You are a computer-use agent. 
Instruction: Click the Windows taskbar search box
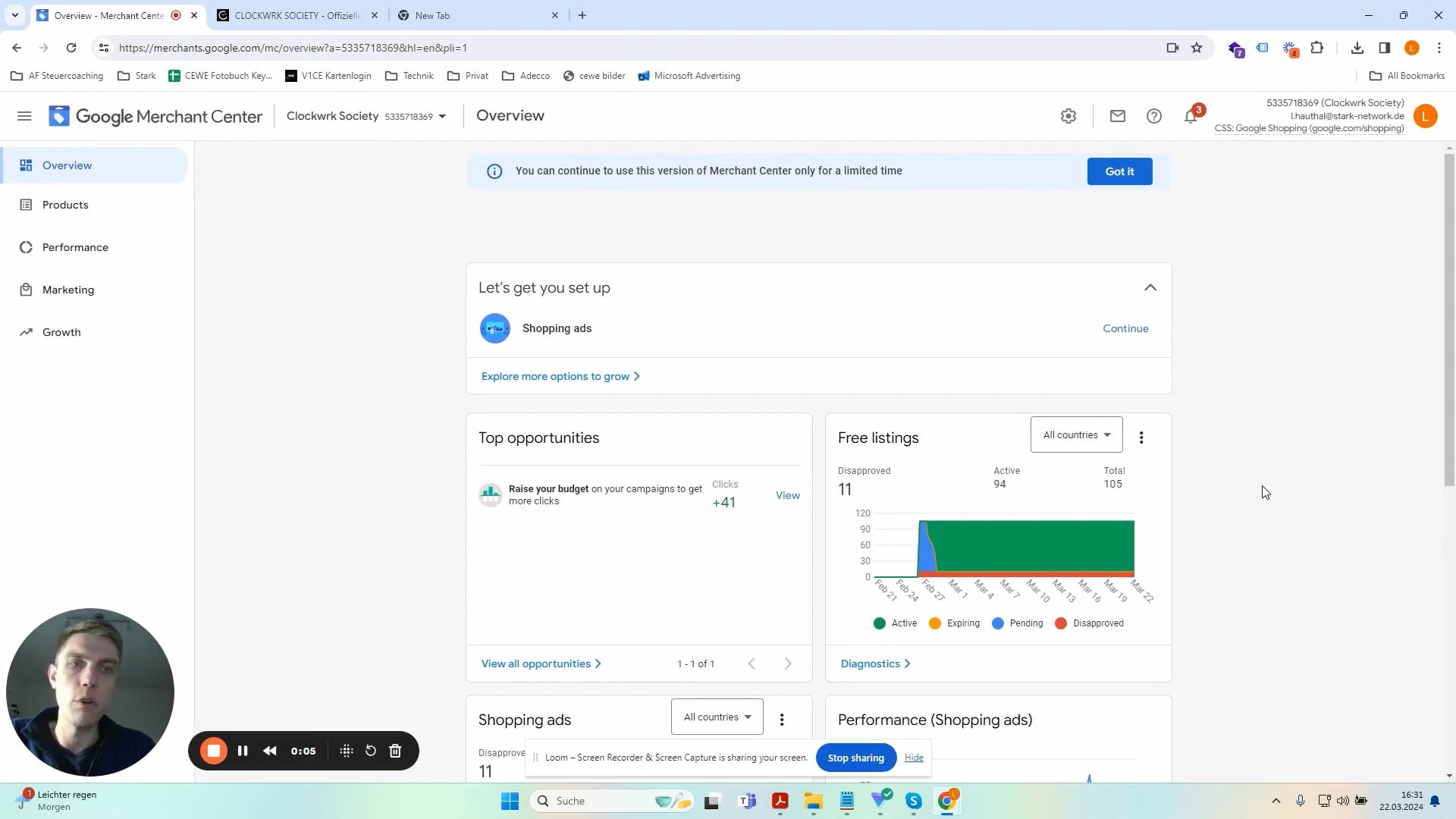612,801
